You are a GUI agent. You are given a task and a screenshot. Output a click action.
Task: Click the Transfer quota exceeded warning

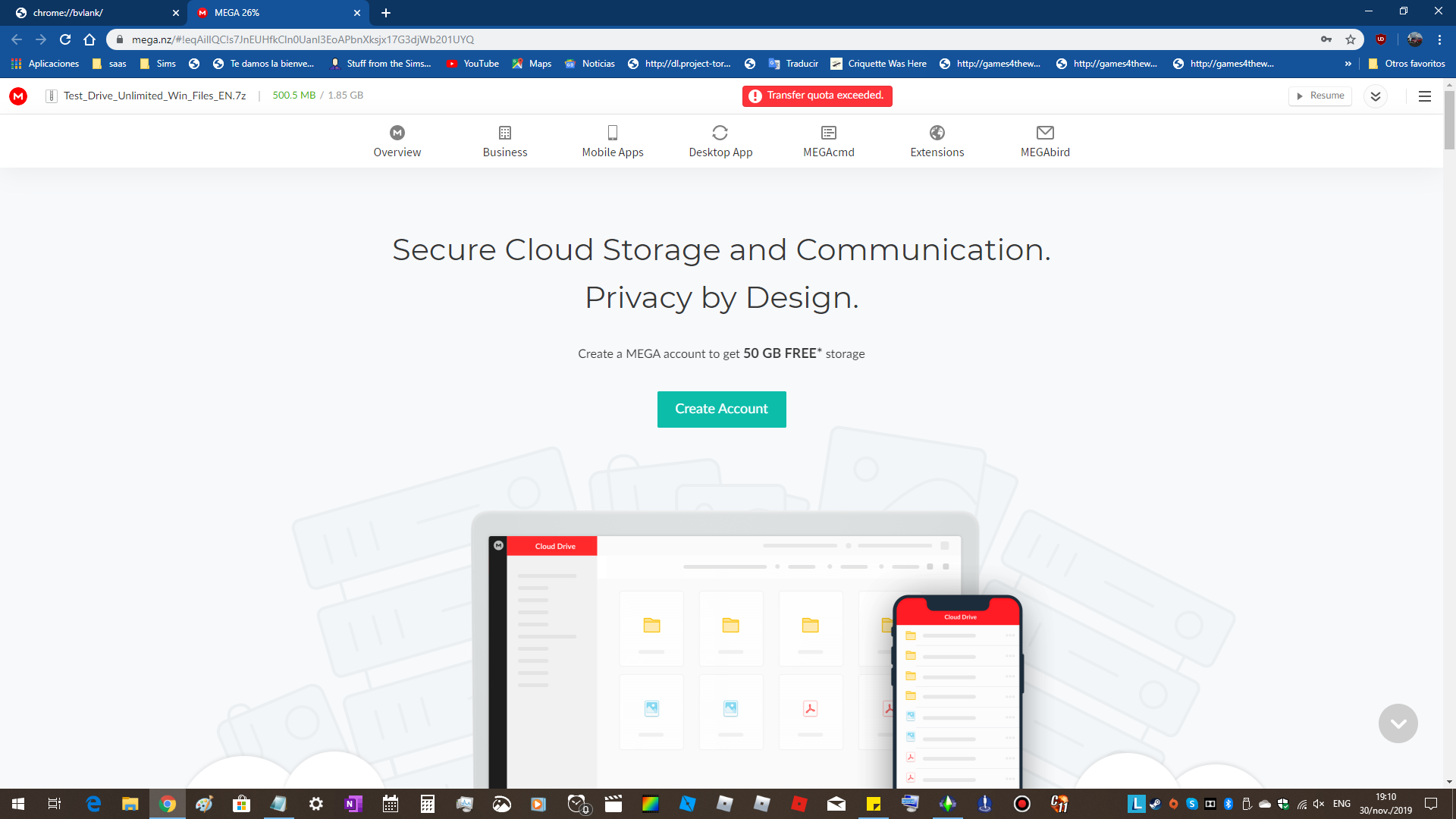point(817,96)
